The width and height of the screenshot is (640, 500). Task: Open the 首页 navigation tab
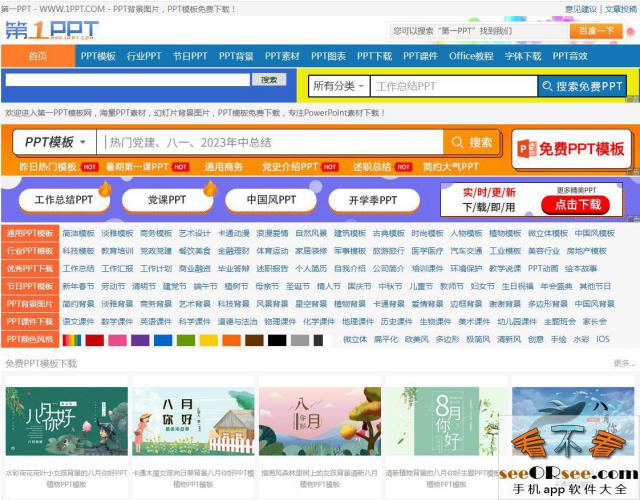(38, 56)
